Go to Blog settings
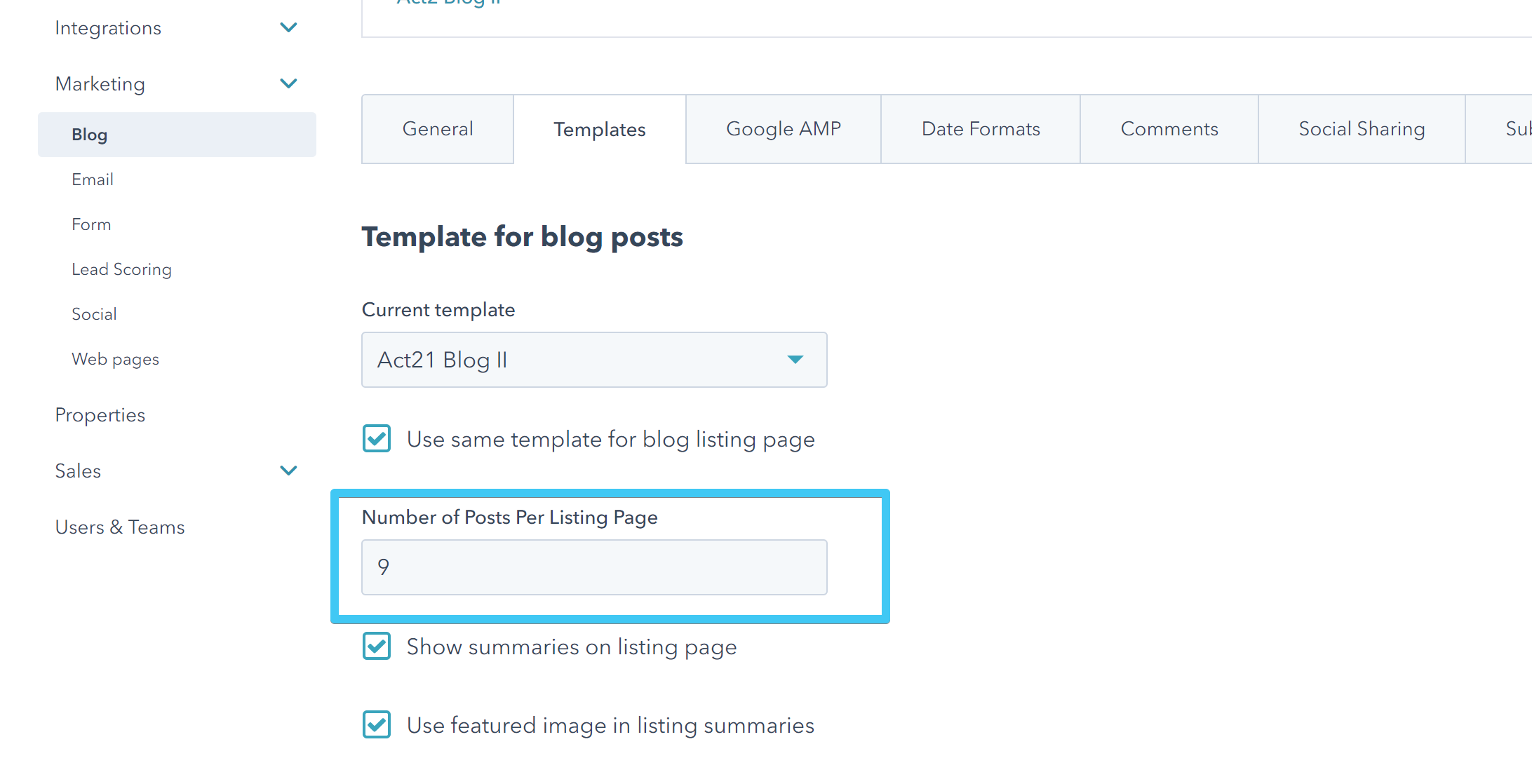The image size is (1532, 784). pyautogui.click(x=90, y=134)
